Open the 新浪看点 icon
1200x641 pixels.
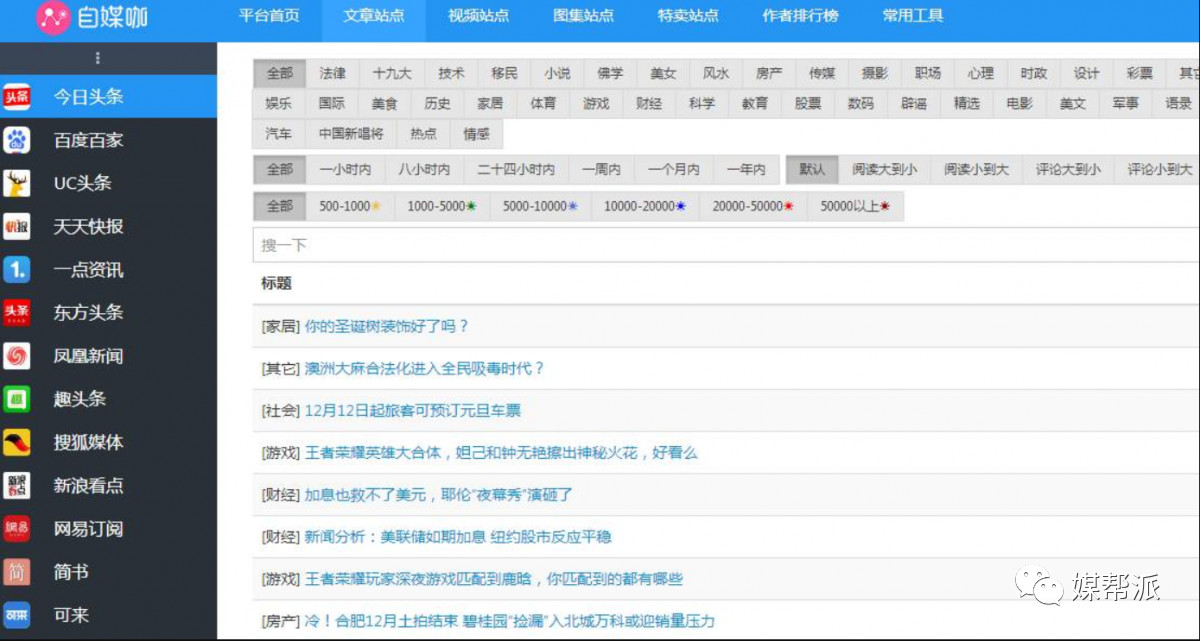click(x=17, y=485)
